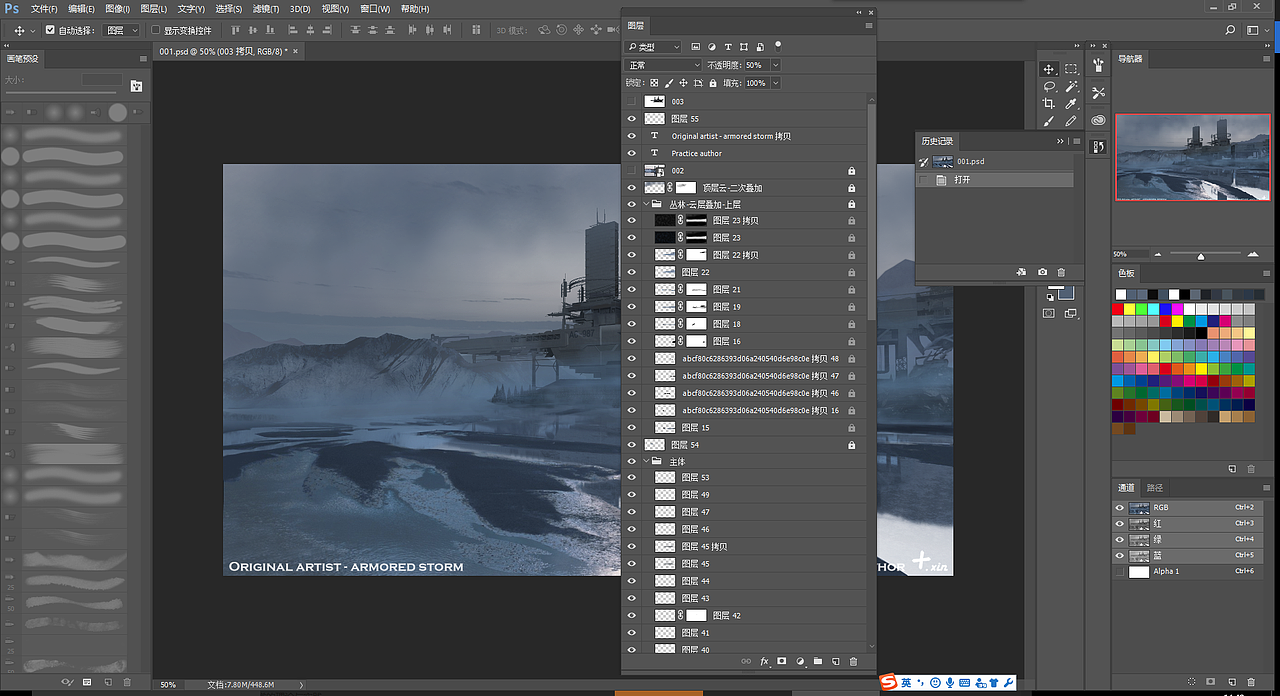The height and width of the screenshot is (696, 1280).
Task: Hide layer 图层 55
Action: (x=631, y=118)
